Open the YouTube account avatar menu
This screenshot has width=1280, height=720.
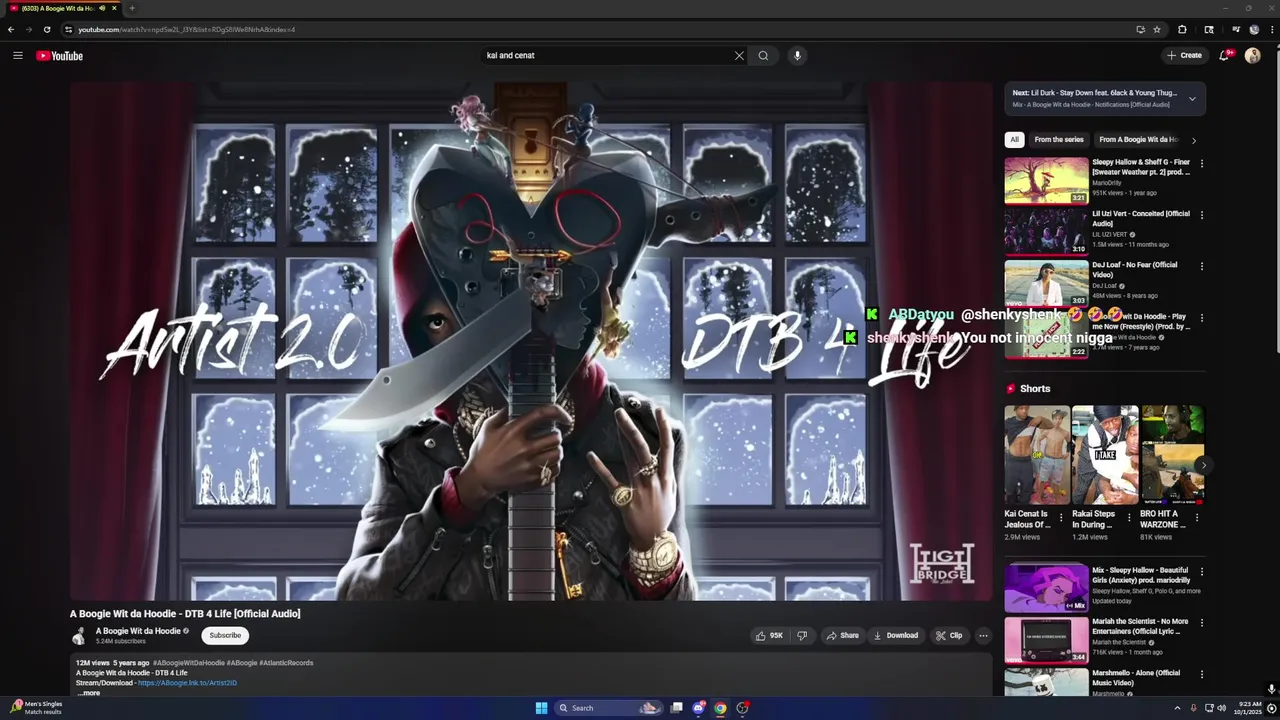[x=1252, y=56]
